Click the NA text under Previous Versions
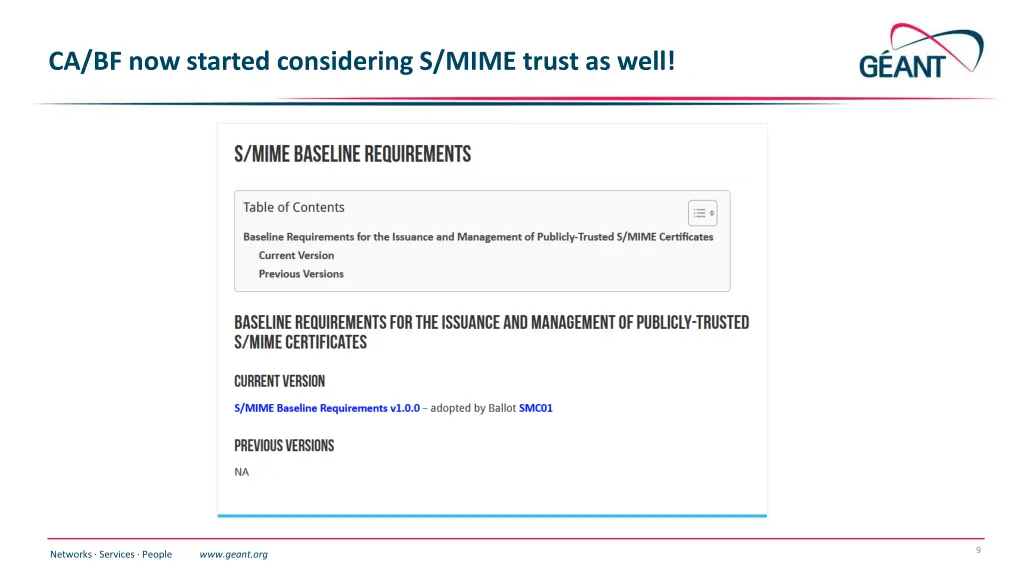1024x576 pixels. coord(242,472)
